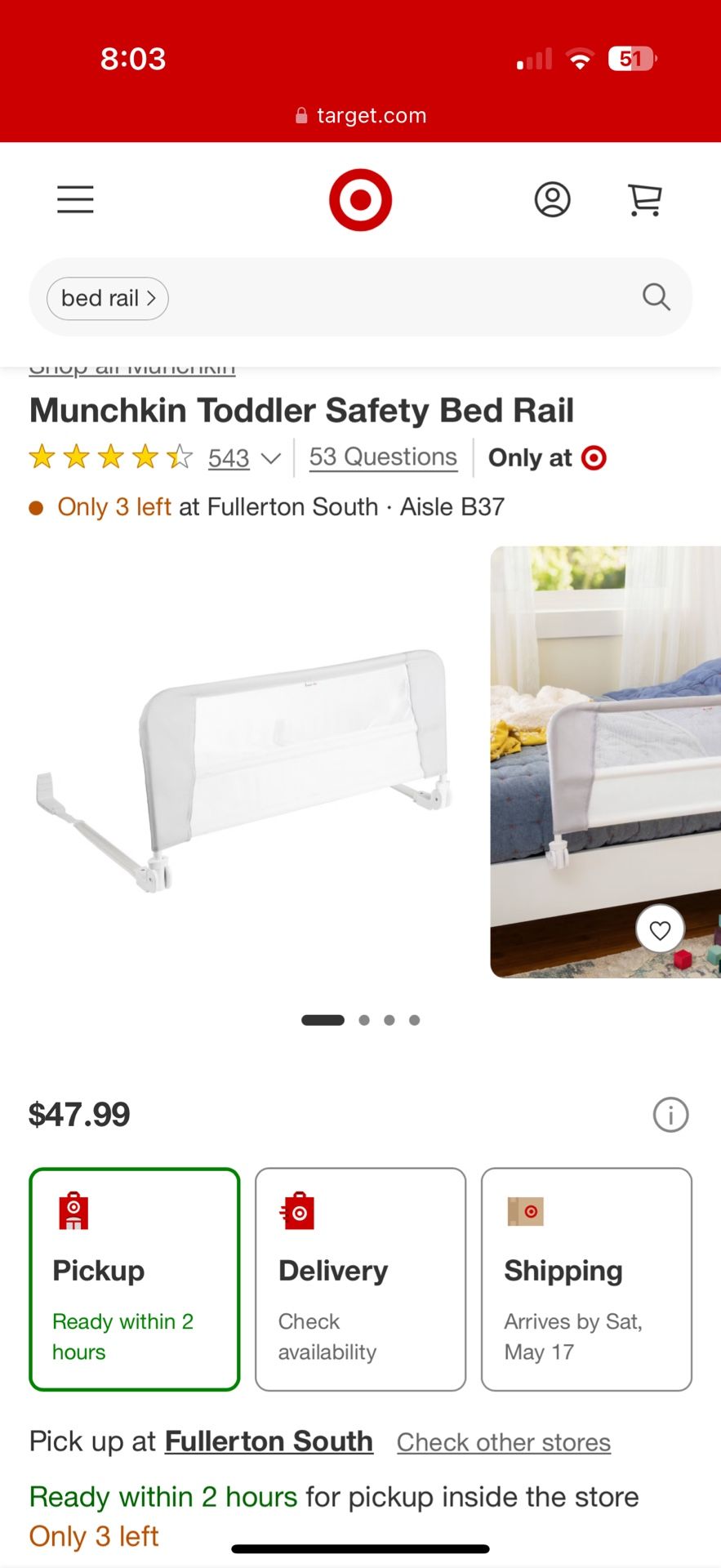Open the 543 reviews count link
This screenshot has height=1568, width=721.
tap(229, 458)
